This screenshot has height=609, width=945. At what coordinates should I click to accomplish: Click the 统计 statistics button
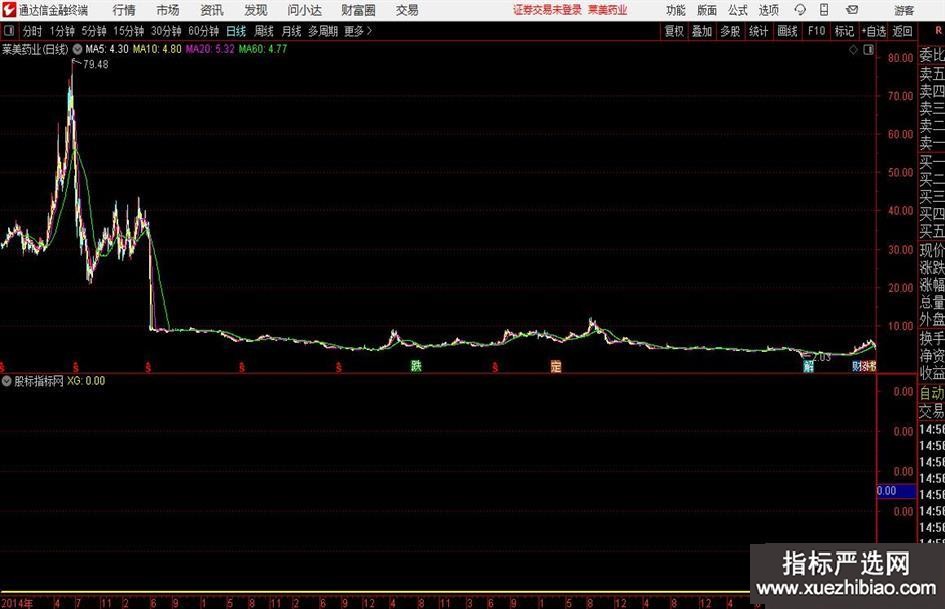(758, 31)
